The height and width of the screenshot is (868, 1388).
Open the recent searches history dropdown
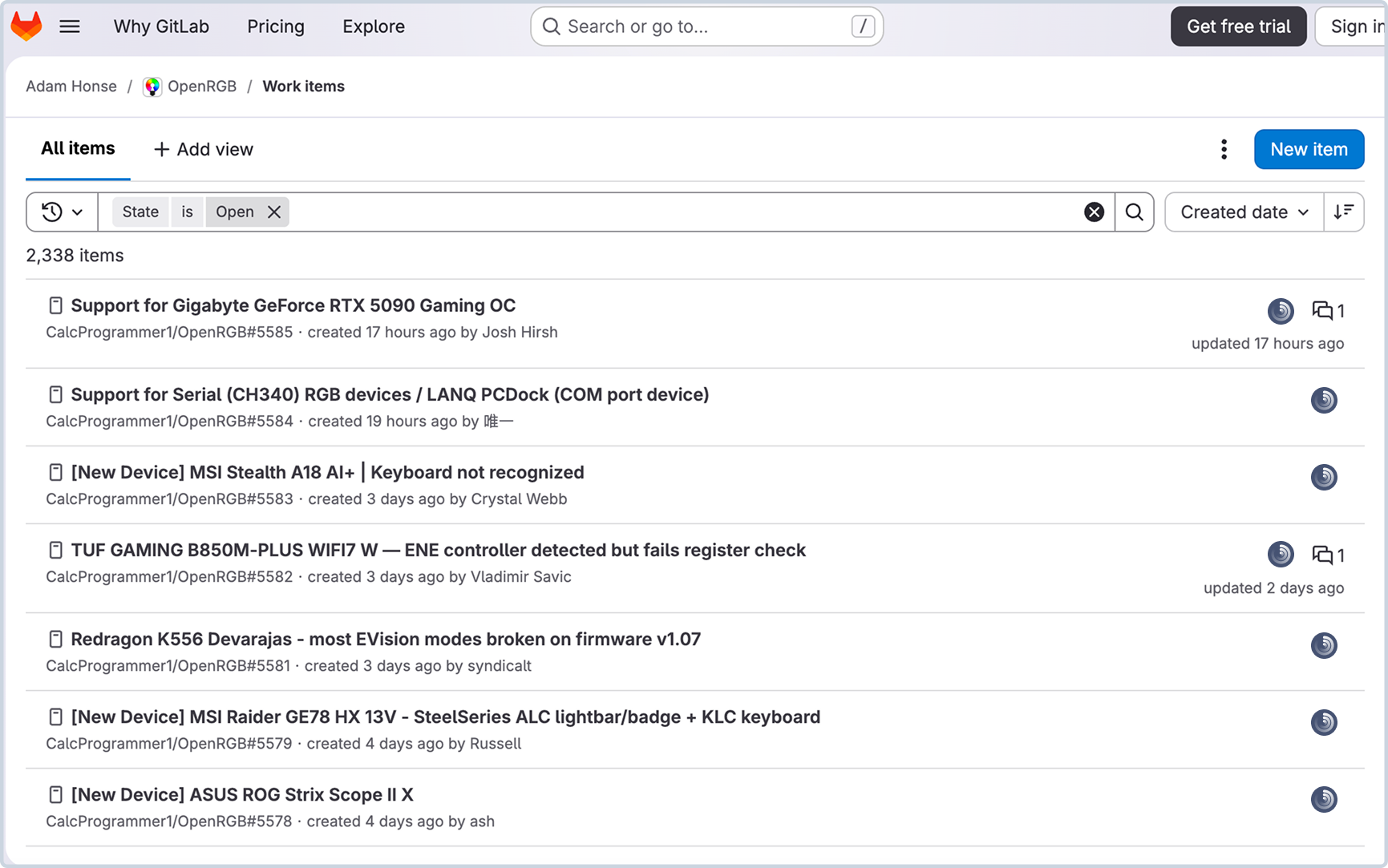[63, 212]
